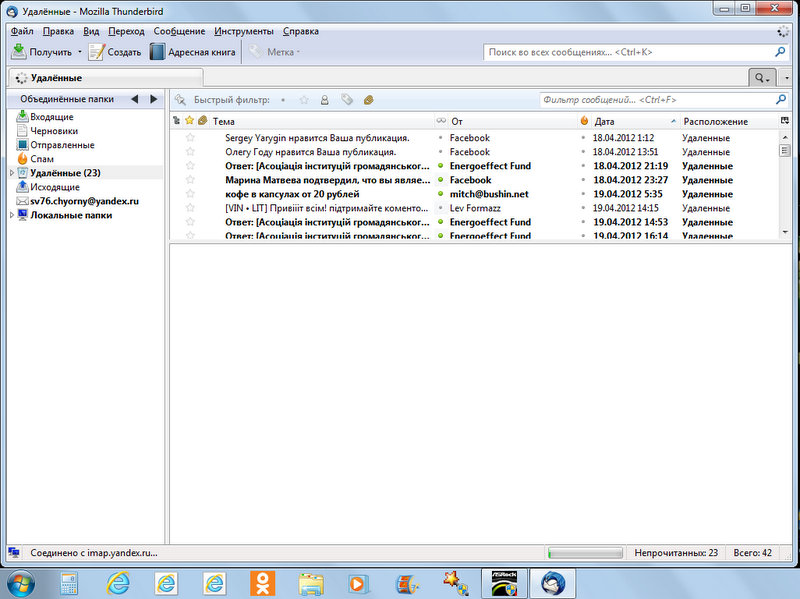The image size is (800, 599).
Task: Open the Справка help menu
Action: [301, 31]
